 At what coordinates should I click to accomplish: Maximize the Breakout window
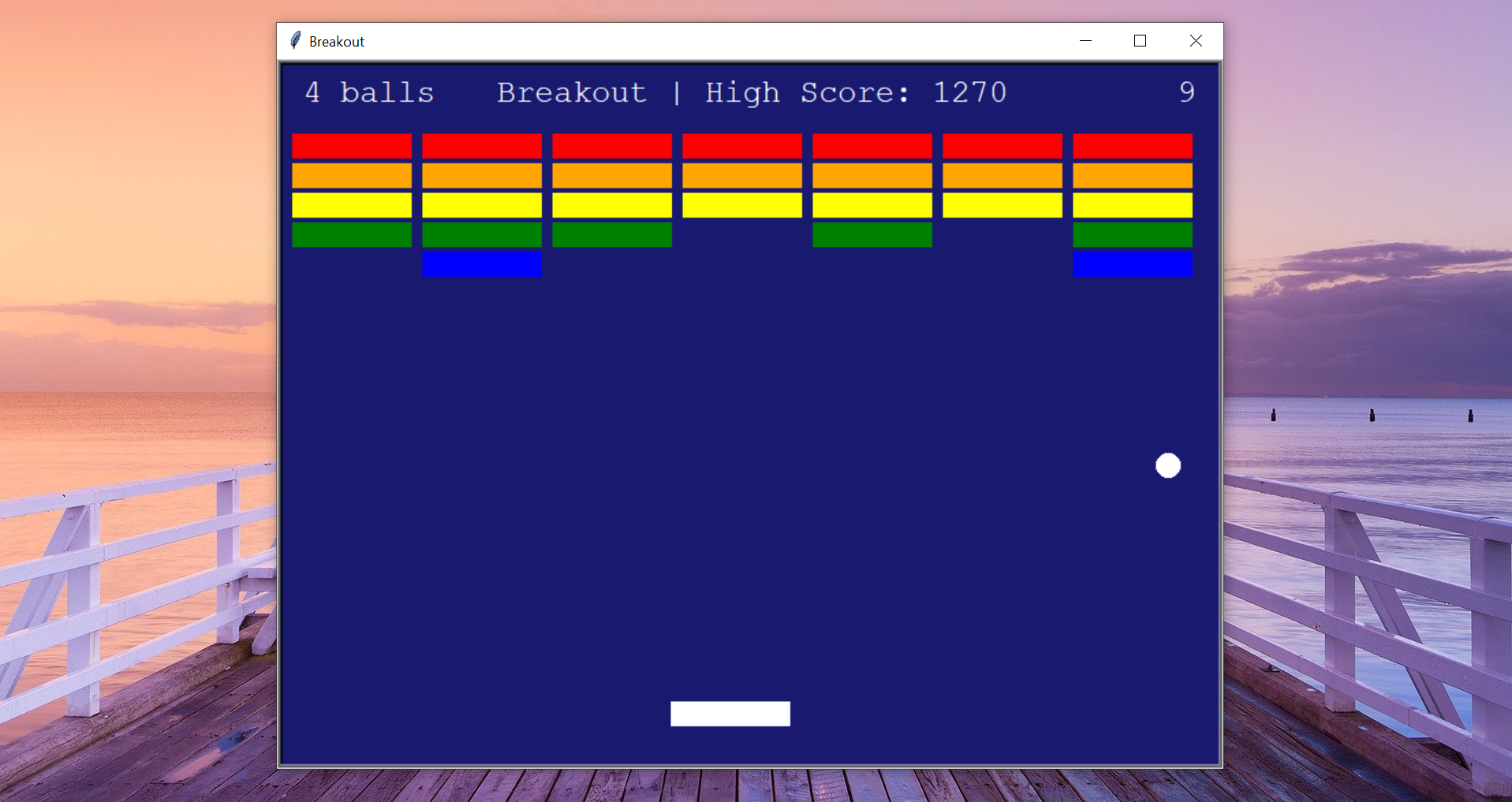click(1140, 40)
